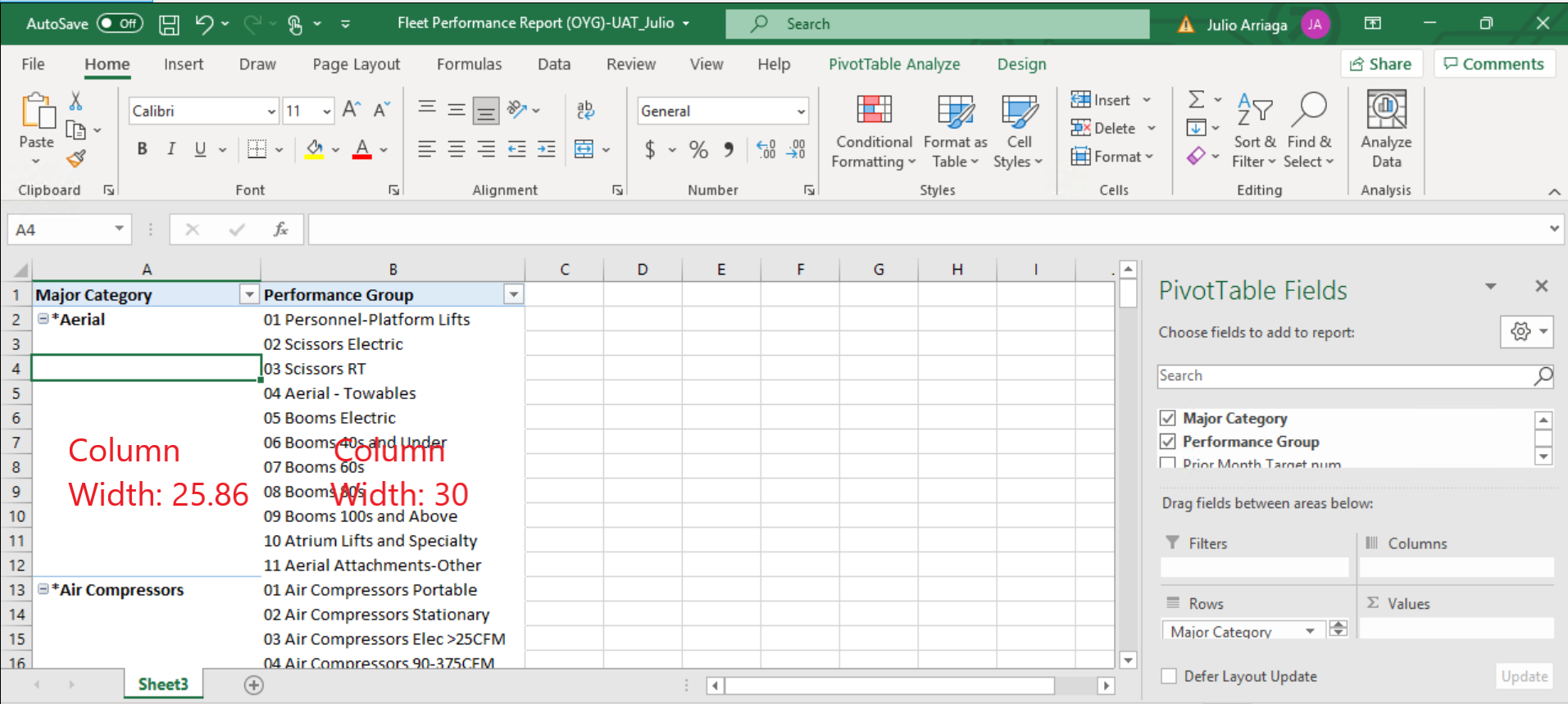This screenshot has height=704, width=1568.
Task: Click the Share button
Action: pos(1380,64)
